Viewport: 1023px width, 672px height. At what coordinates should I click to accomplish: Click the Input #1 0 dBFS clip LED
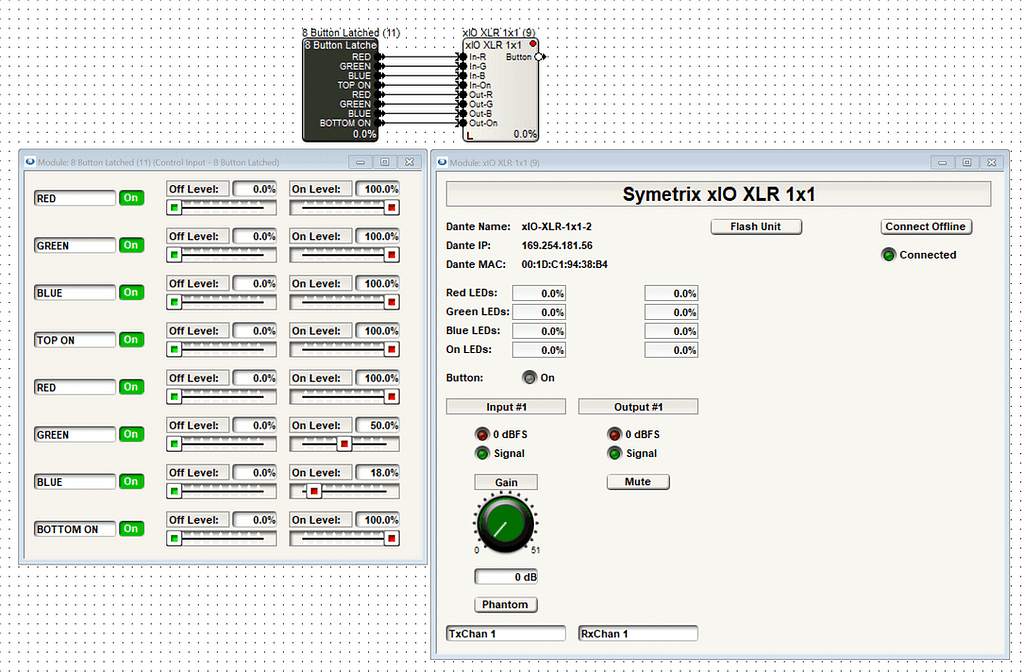click(482, 435)
